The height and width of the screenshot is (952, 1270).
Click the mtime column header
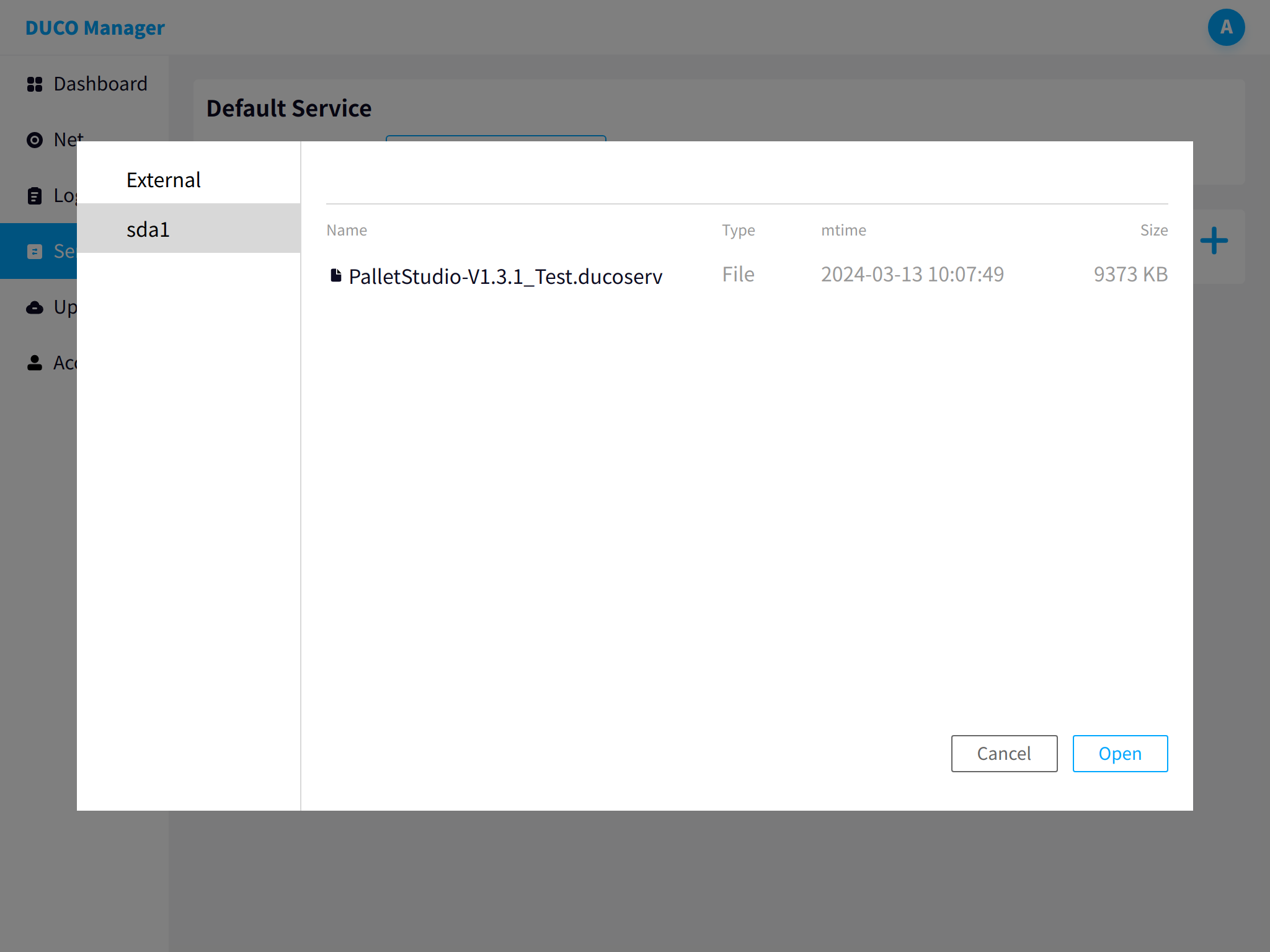[843, 231]
